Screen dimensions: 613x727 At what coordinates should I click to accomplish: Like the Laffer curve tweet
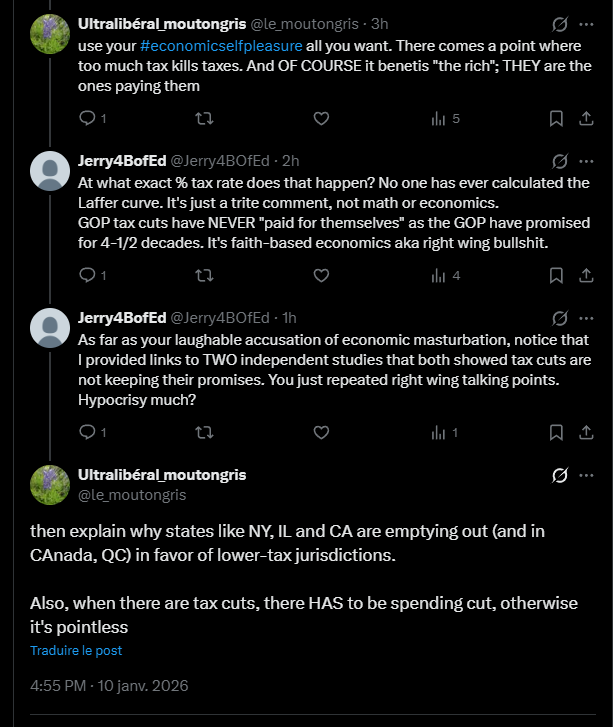click(321, 275)
